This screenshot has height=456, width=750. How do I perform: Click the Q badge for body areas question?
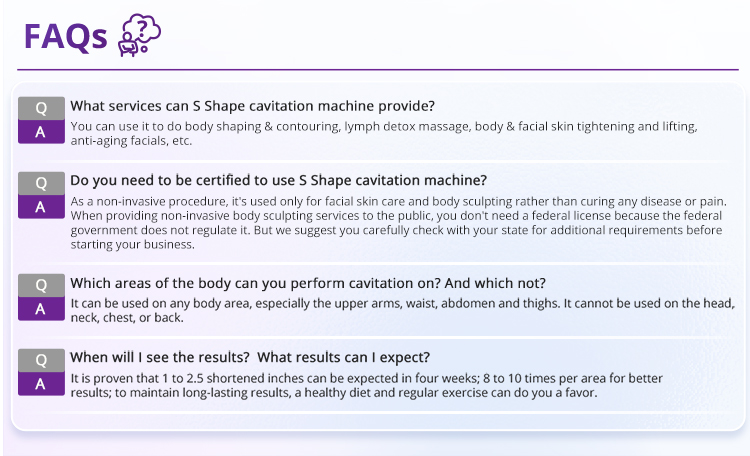pos(42,285)
